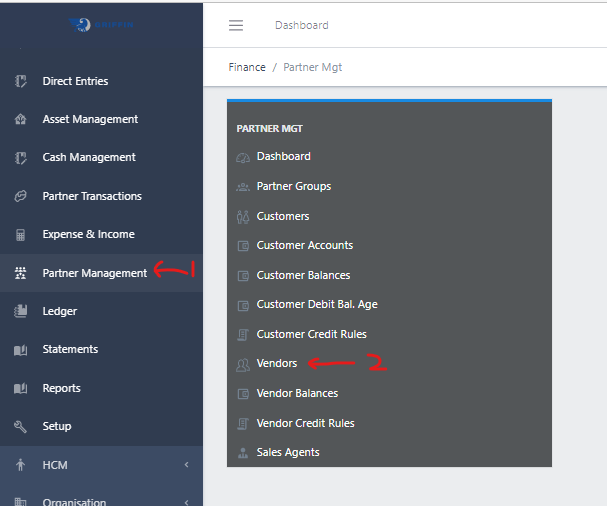
Task: Click the Griffin logo in the sidebar
Action: pyautogui.click(x=101, y=25)
